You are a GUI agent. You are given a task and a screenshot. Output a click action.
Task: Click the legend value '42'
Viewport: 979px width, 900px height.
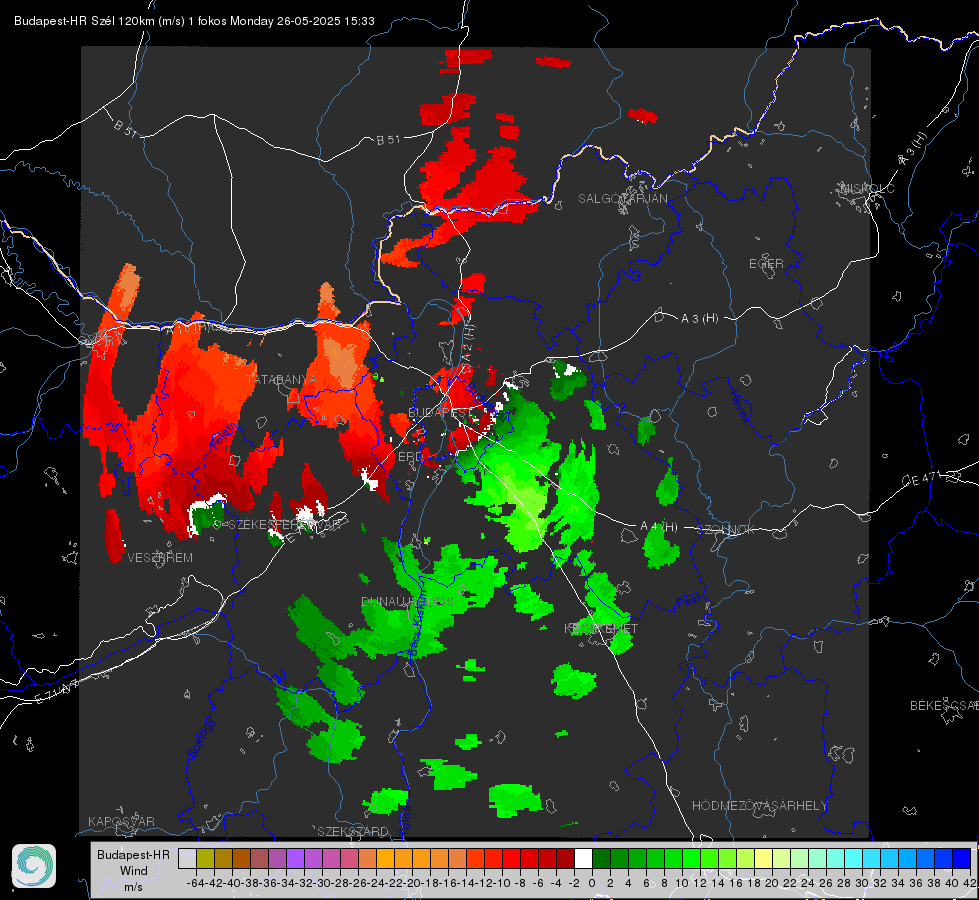tap(970, 883)
